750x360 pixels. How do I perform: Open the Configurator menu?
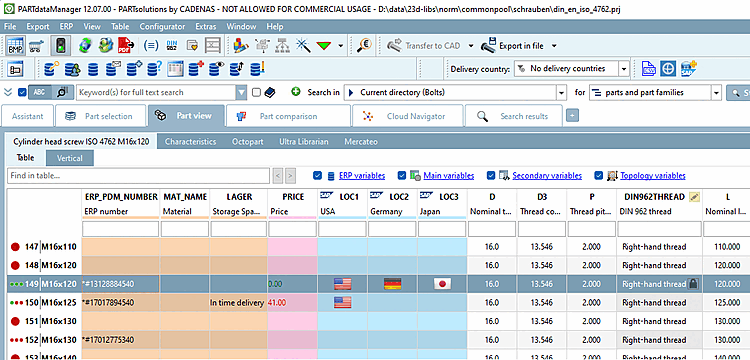162,27
